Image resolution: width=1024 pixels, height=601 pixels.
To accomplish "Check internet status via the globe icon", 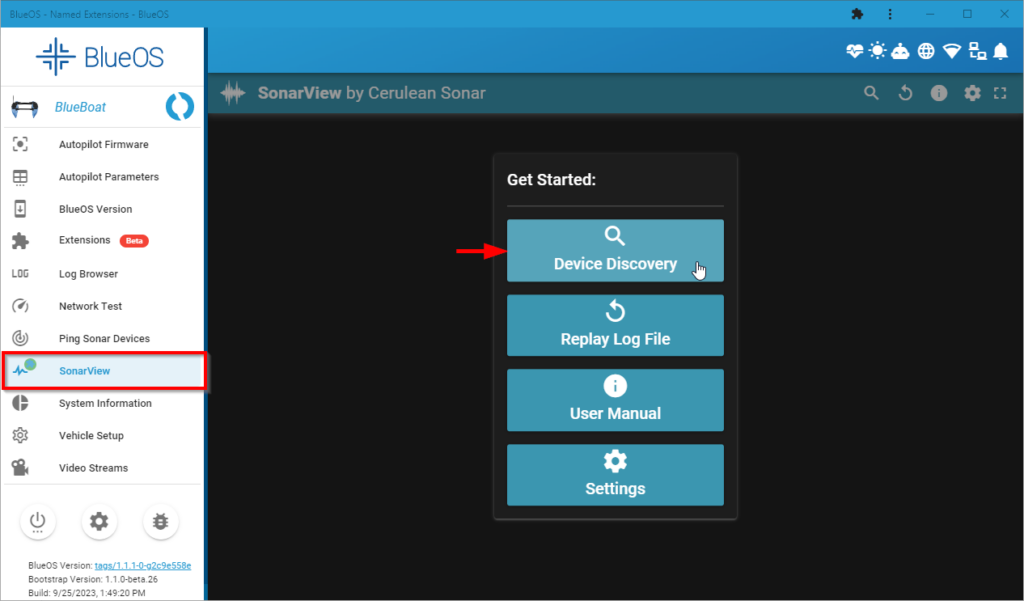I will coord(925,50).
